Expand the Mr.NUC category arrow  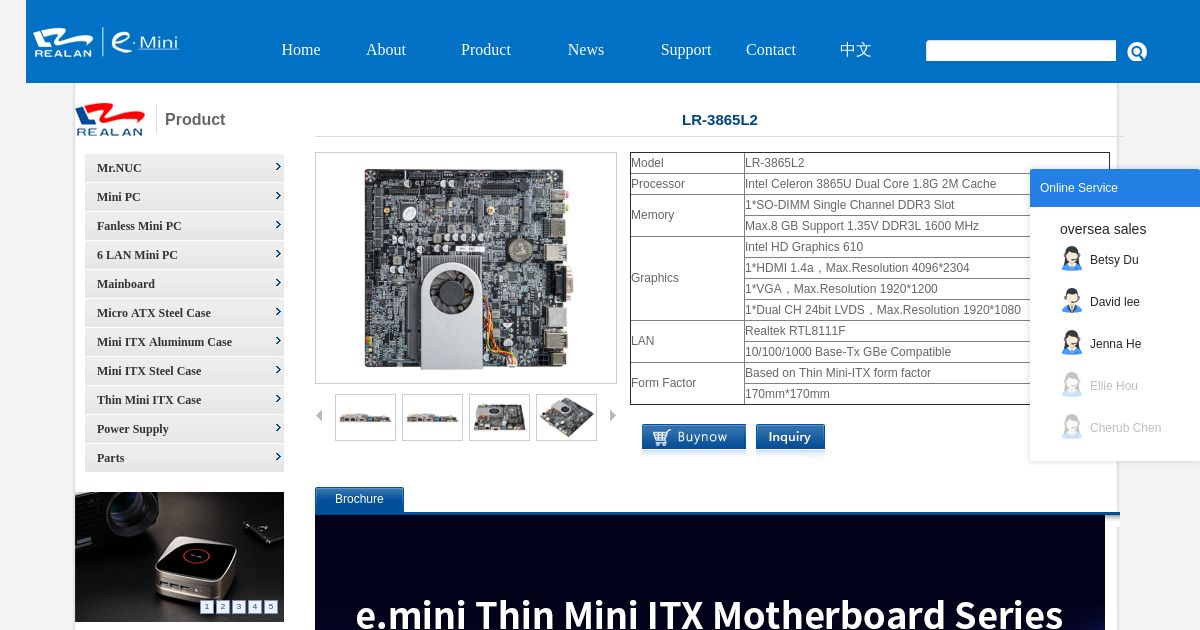point(278,167)
